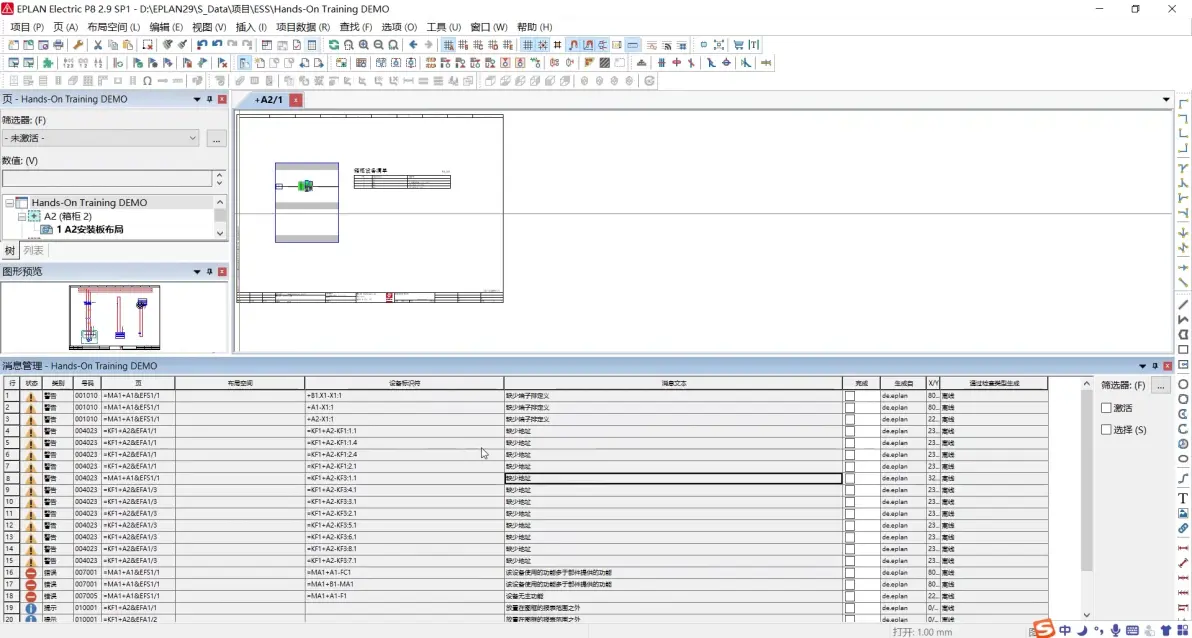This screenshot has width=1192, height=638.
Task: Select the +A2/1 editor tab
Action: coord(268,100)
